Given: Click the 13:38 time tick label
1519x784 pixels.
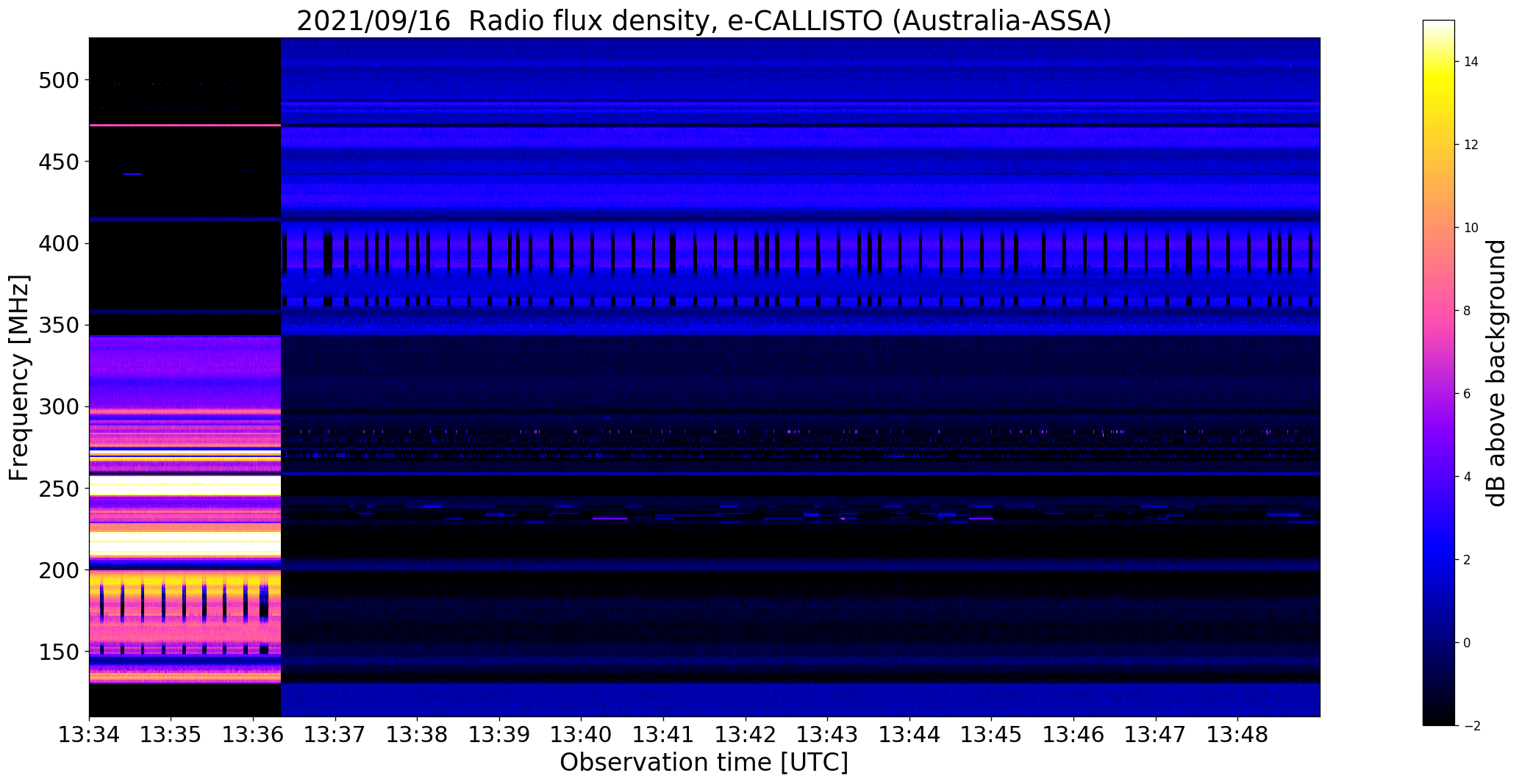Looking at the screenshot, I should pyautogui.click(x=418, y=735).
